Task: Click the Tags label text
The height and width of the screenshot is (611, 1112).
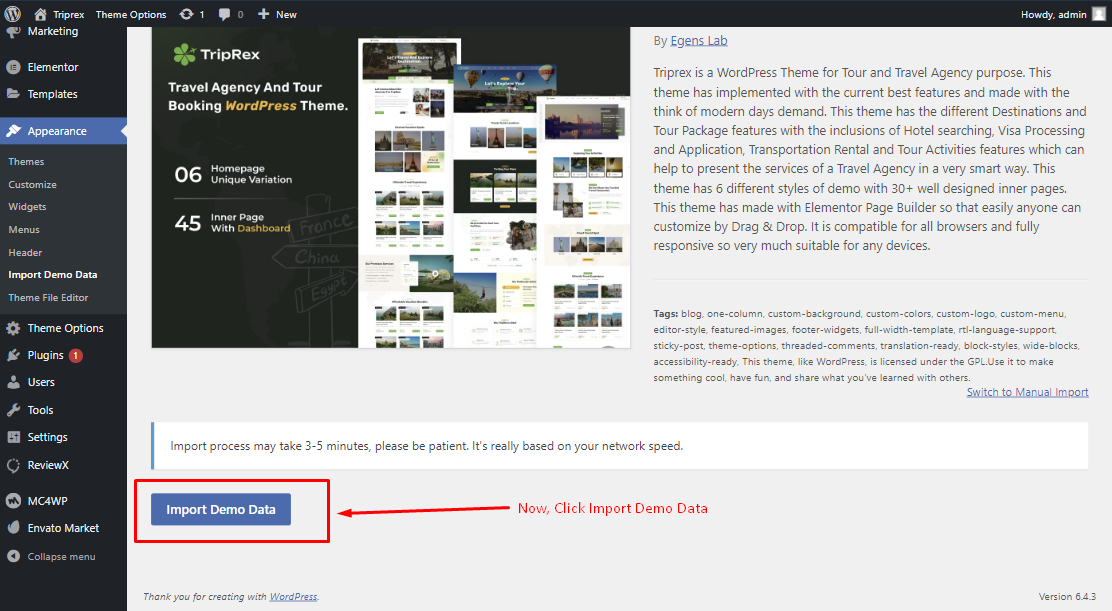Action: (665, 313)
